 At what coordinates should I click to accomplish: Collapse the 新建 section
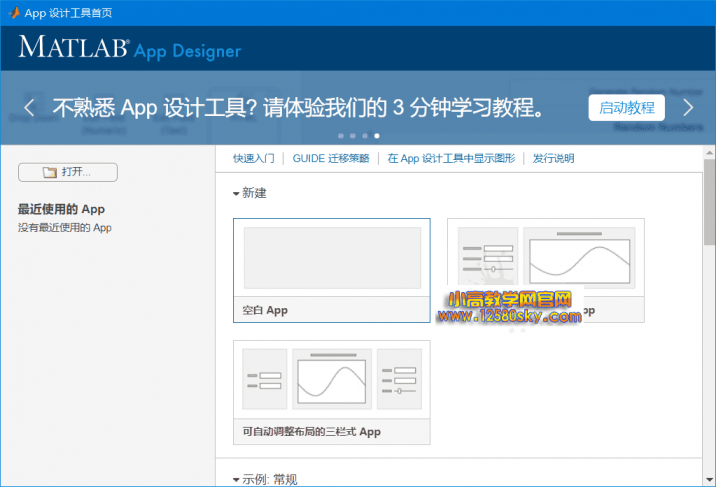[236, 194]
